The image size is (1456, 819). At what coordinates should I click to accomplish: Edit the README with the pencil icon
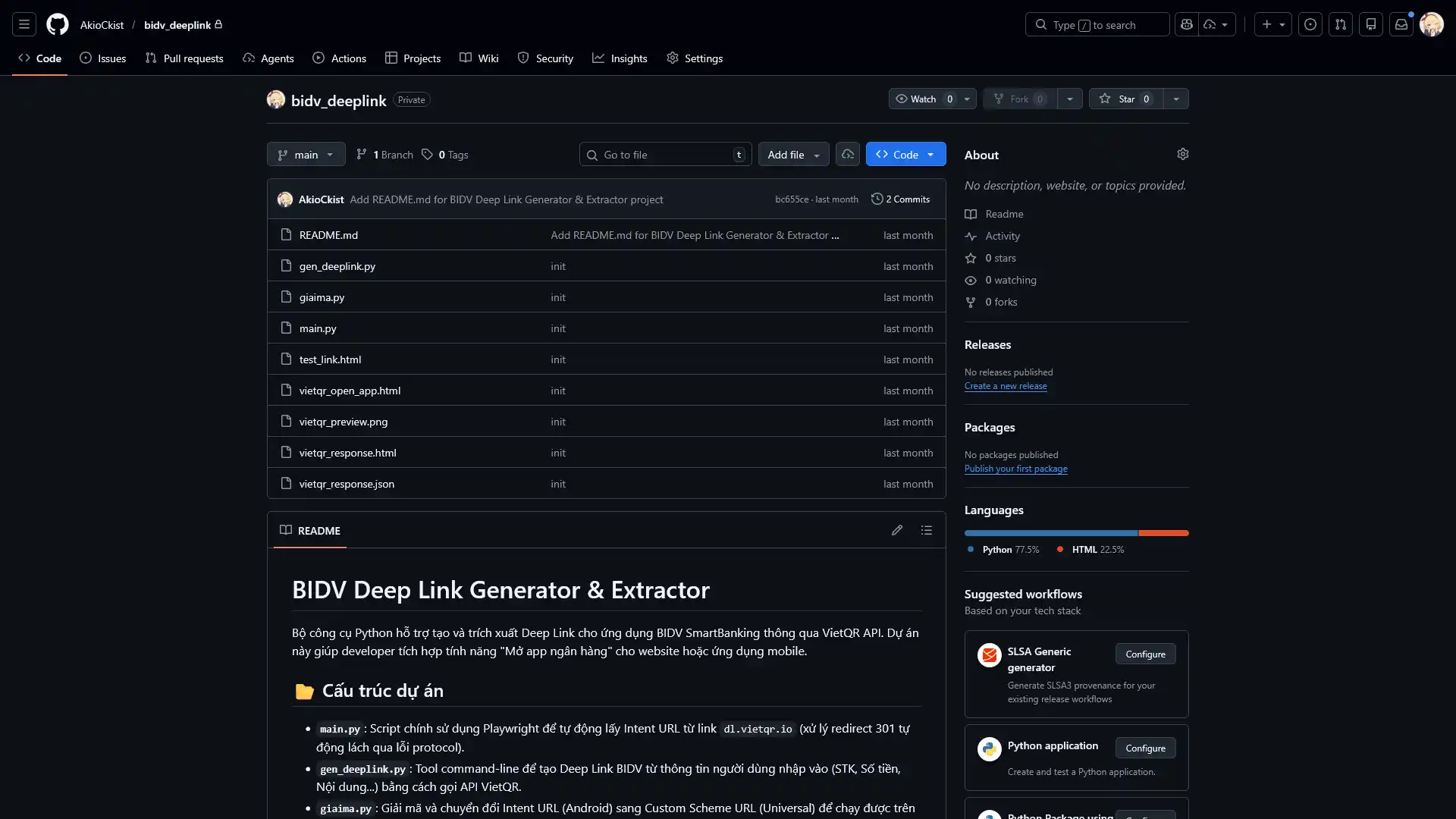point(897,530)
